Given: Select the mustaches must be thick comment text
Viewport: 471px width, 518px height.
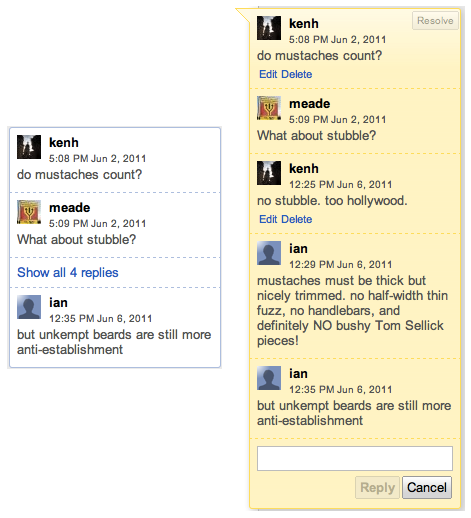Looking at the screenshot, I should [352, 310].
